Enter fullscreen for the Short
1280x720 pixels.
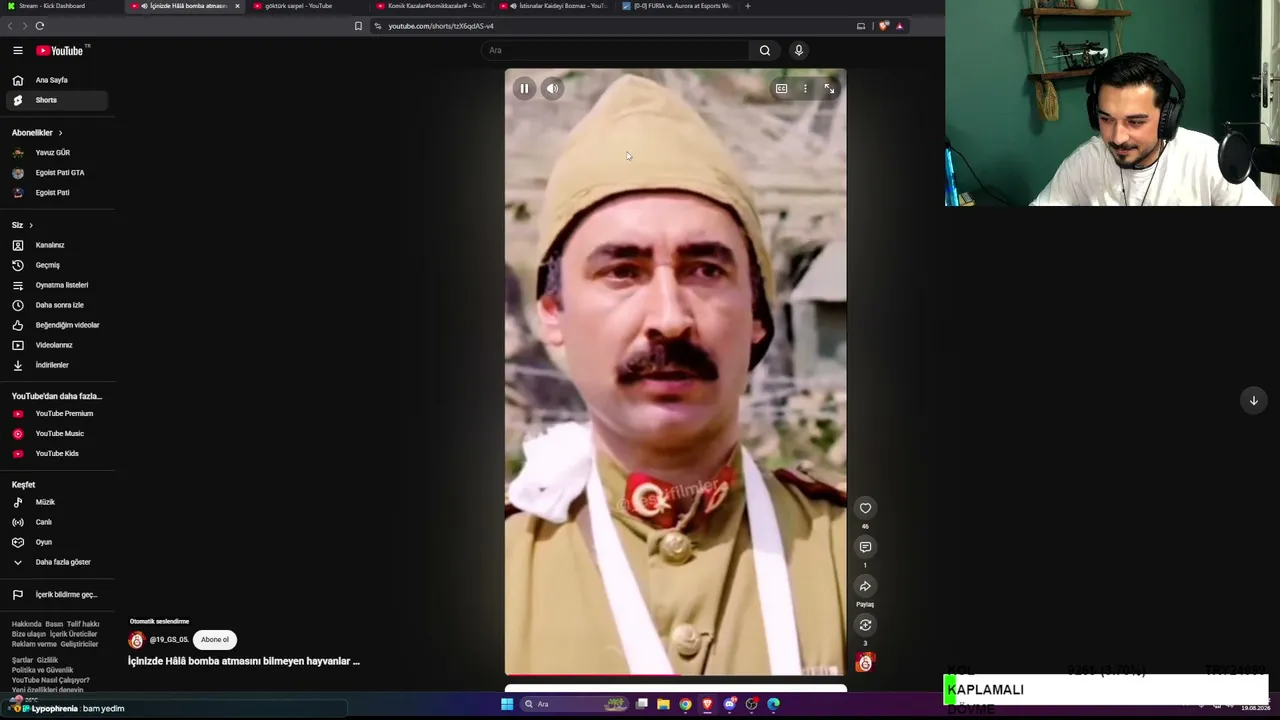(x=829, y=89)
